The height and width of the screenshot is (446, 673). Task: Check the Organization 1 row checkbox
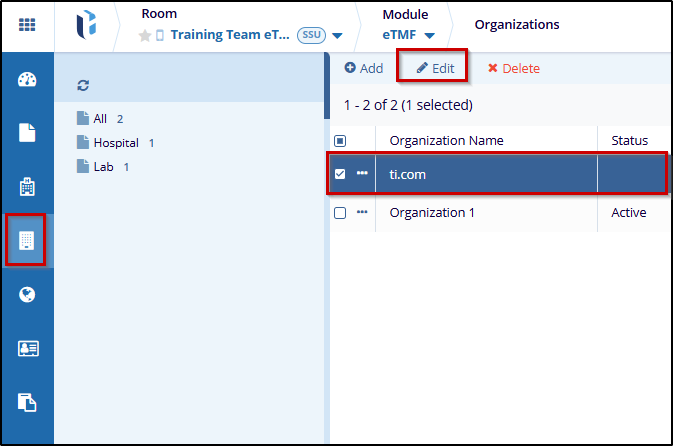tap(340, 213)
